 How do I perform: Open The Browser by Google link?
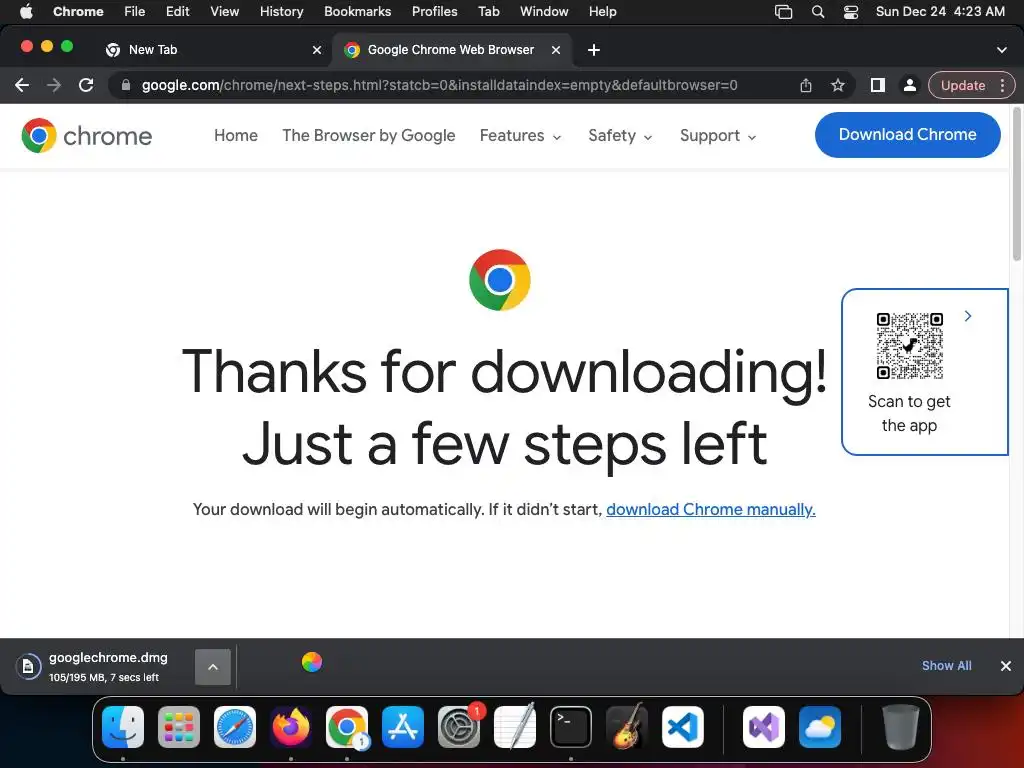(369, 135)
